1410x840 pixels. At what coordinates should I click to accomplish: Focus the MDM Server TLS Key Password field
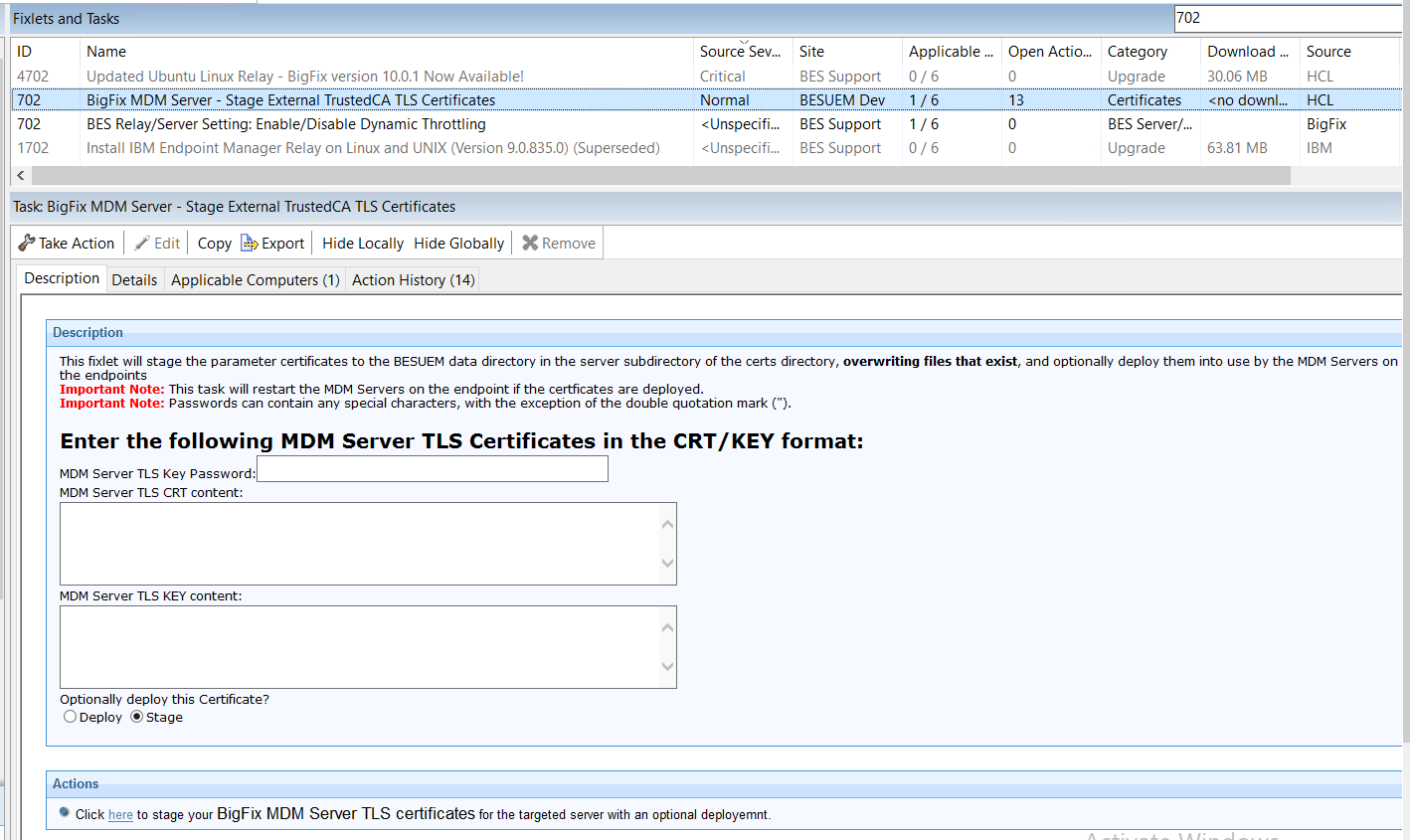tap(432, 469)
